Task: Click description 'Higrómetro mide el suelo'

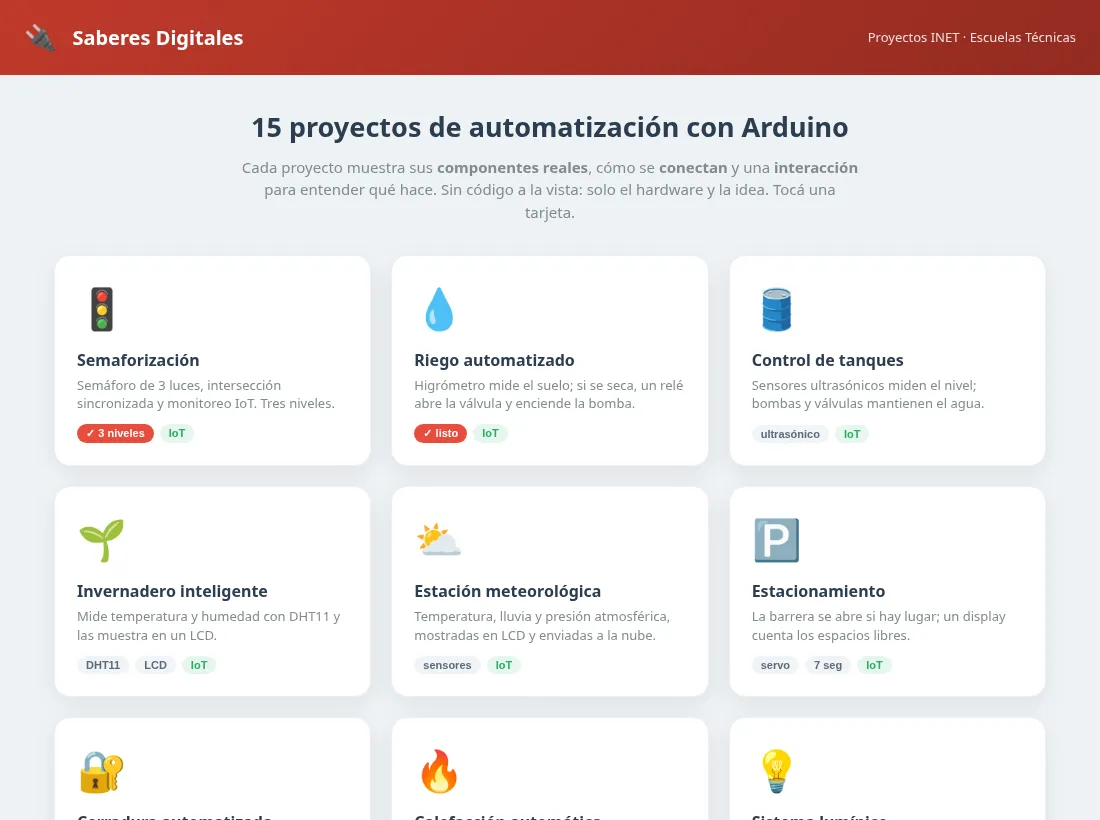Action: pos(549,394)
